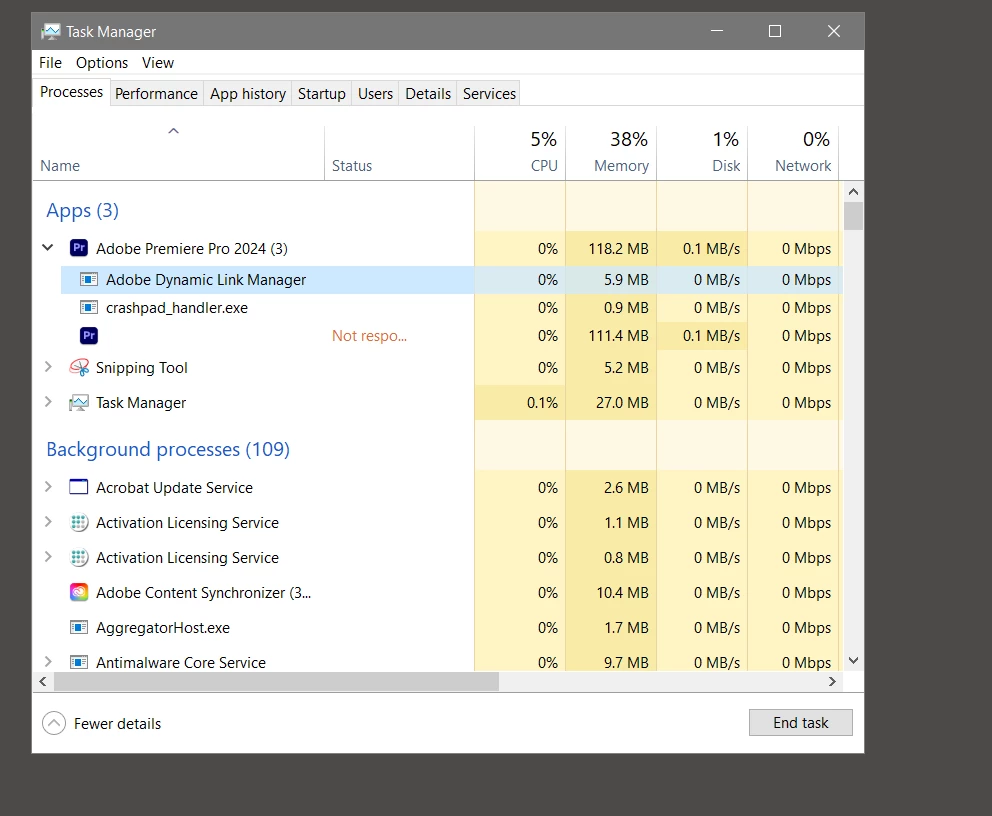This screenshot has width=992, height=816.
Task: Collapse the Adobe Premiere Pro 2024 group
Action: 48,247
